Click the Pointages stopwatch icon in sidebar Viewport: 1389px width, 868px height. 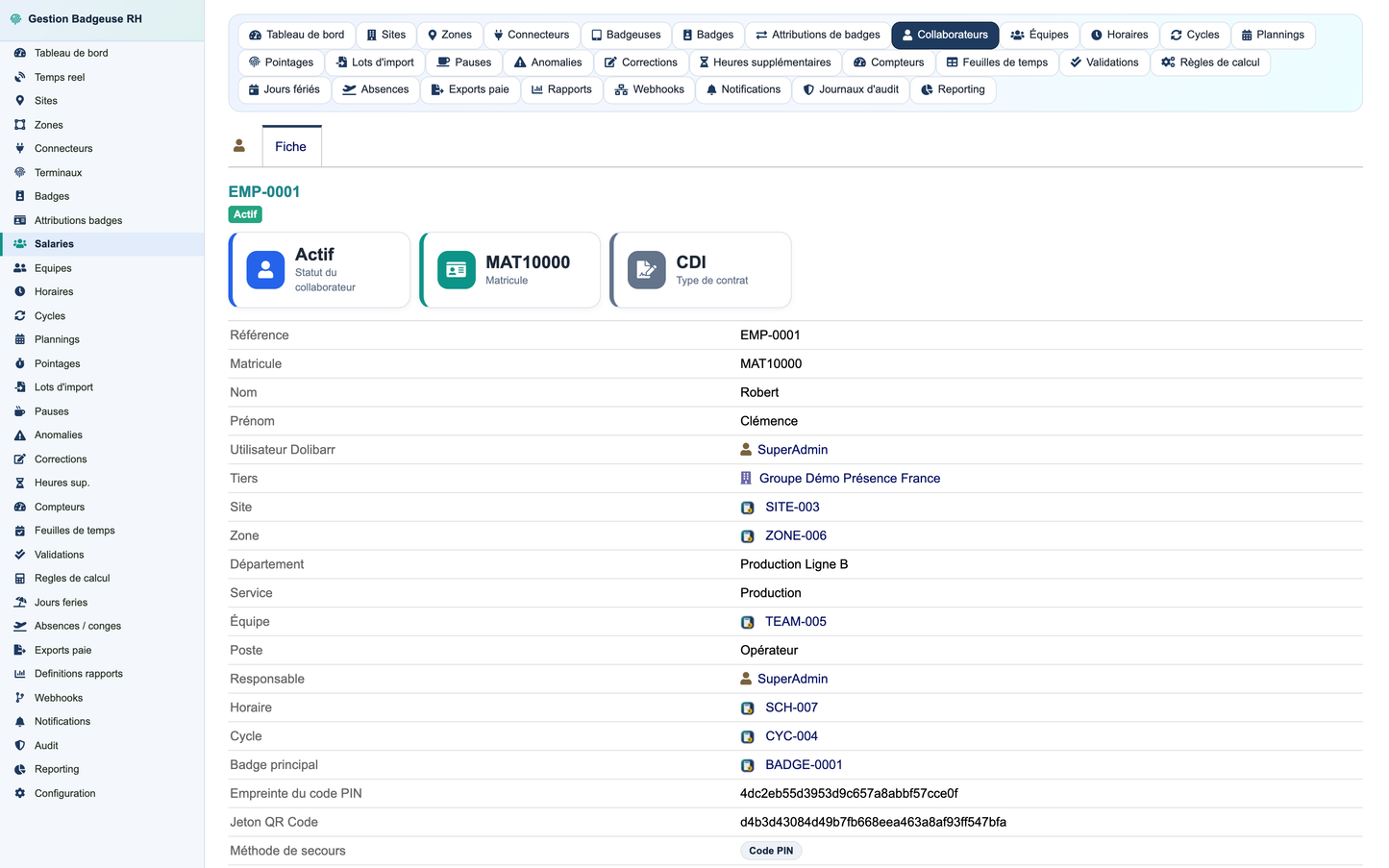point(19,364)
